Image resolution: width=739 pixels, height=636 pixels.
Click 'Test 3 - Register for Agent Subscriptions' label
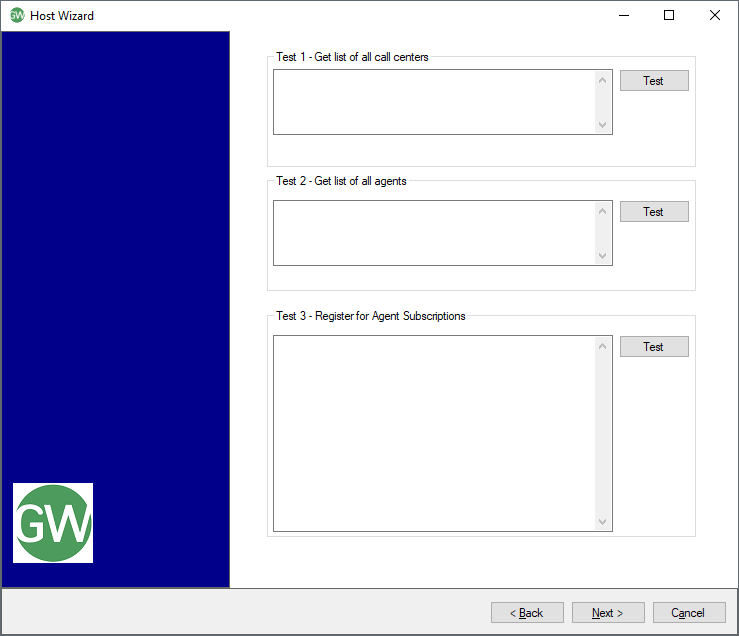click(370, 316)
